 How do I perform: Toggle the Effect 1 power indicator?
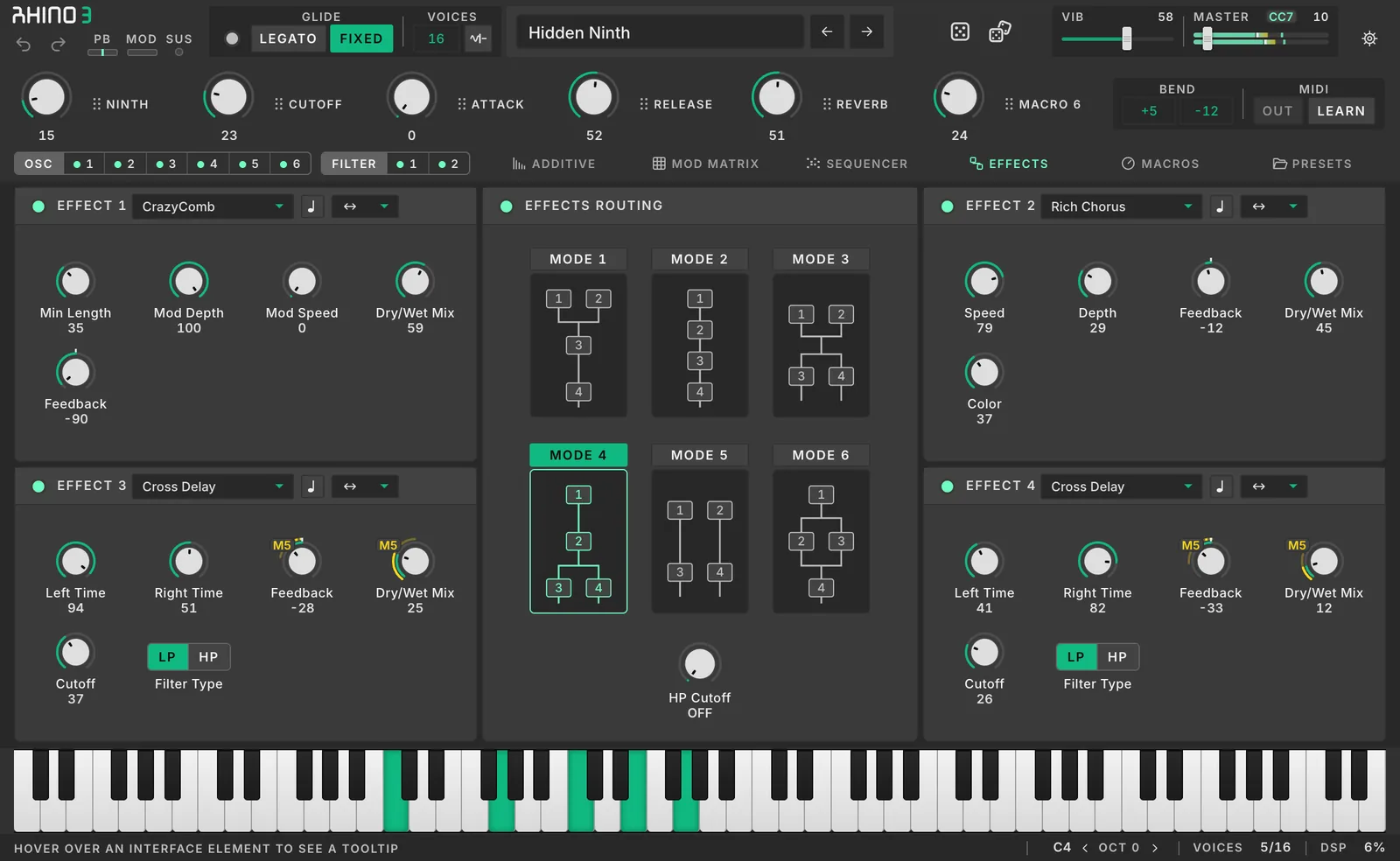(38, 206)
